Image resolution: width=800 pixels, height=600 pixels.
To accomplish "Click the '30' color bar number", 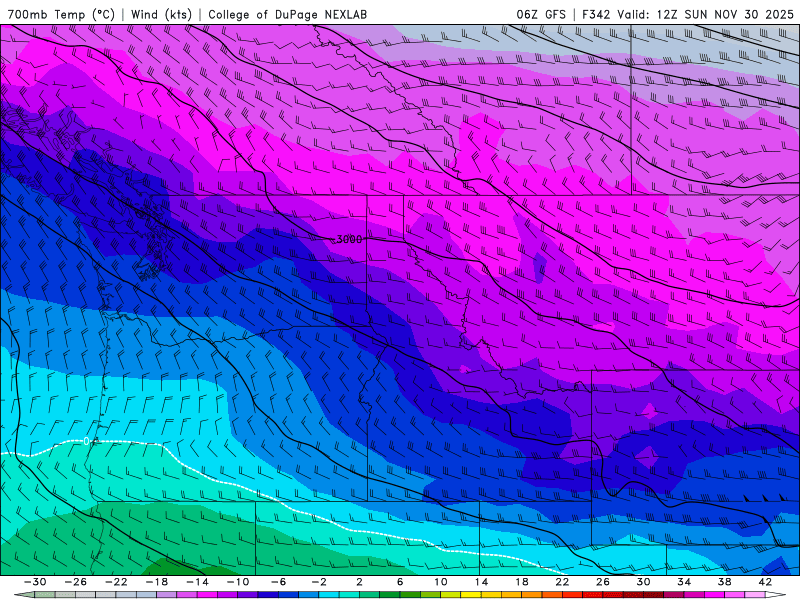I will pyautogui.click(x=643, y=582).
